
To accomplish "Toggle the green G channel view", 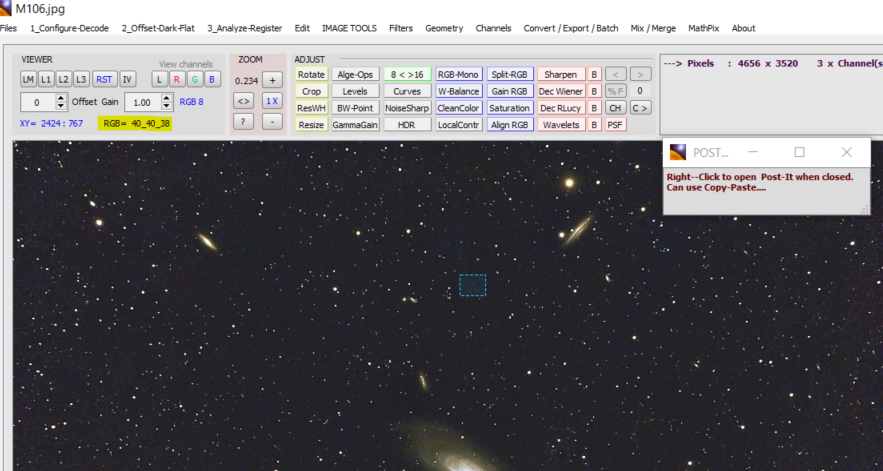I will point(195,79).
